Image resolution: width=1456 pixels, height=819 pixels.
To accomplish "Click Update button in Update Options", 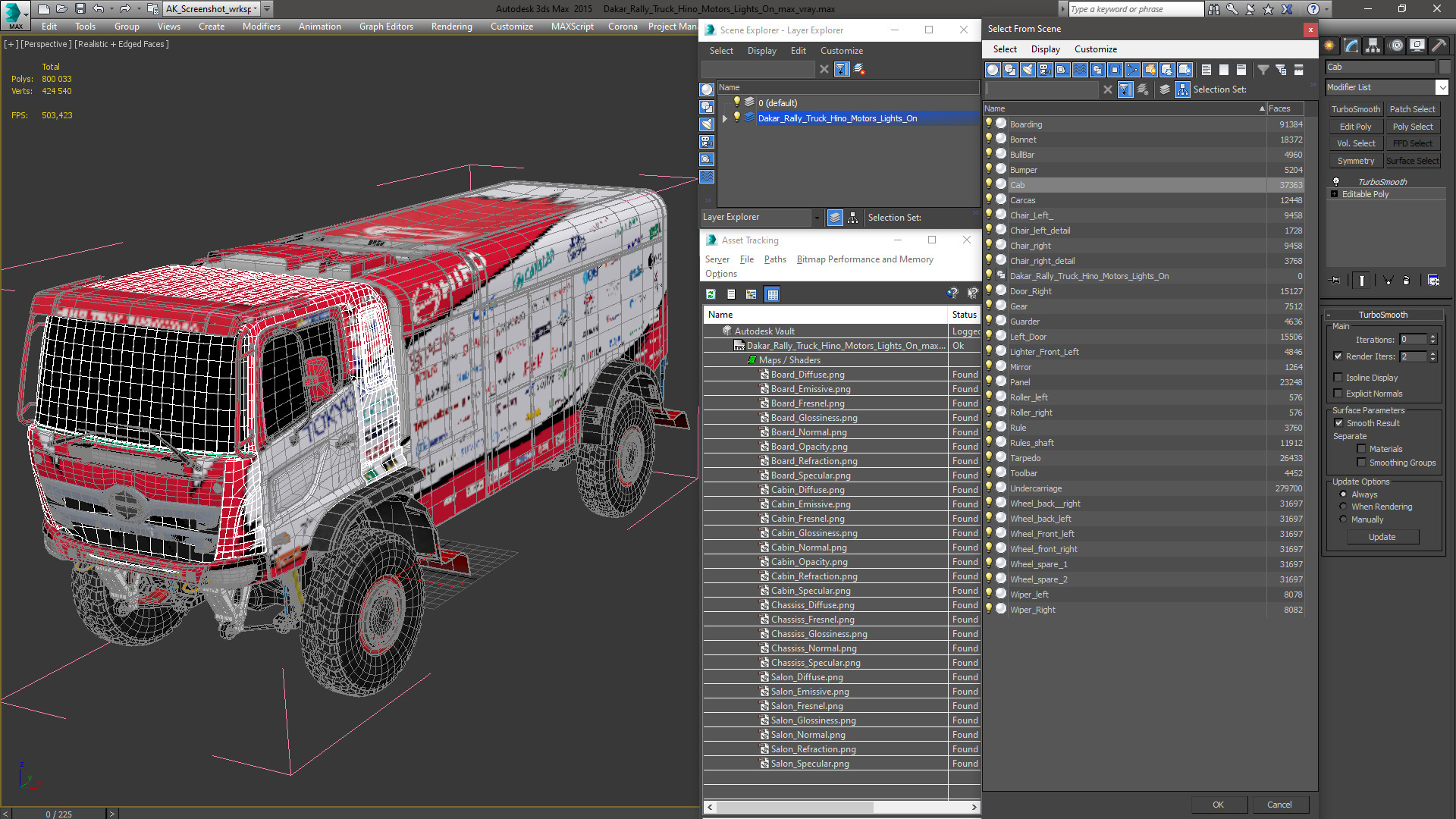I will pos(1382,537).
